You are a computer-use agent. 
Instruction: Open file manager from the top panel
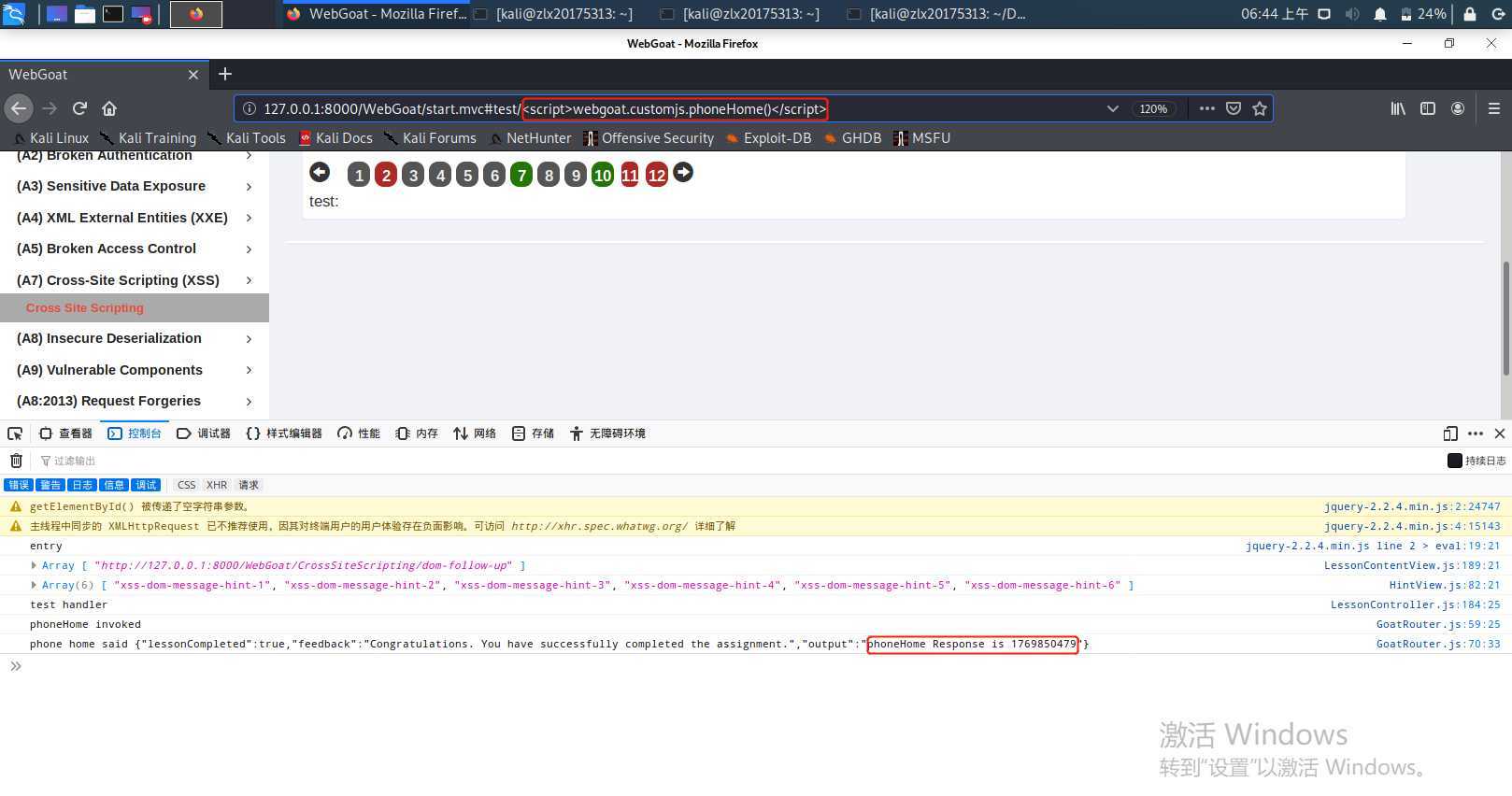pos(85,14)
